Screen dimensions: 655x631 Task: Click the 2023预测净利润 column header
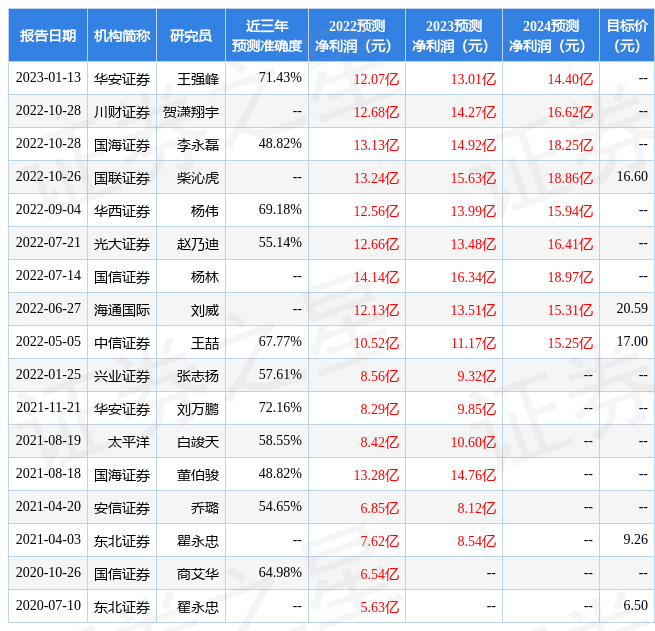pos(454,35)
